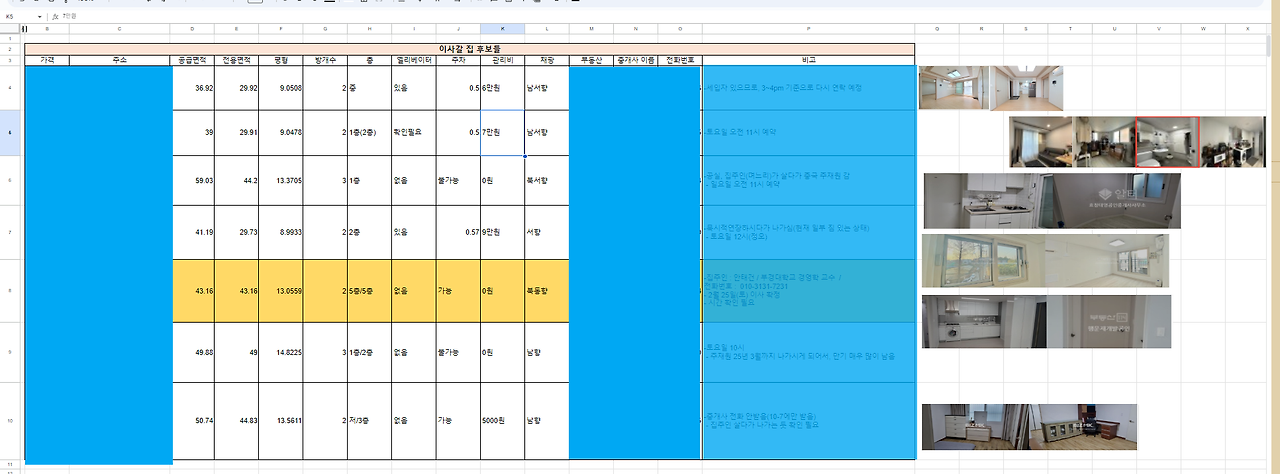
Task: Click the title cell '이사갈 집 후보들'
Action: pos(470,48)
